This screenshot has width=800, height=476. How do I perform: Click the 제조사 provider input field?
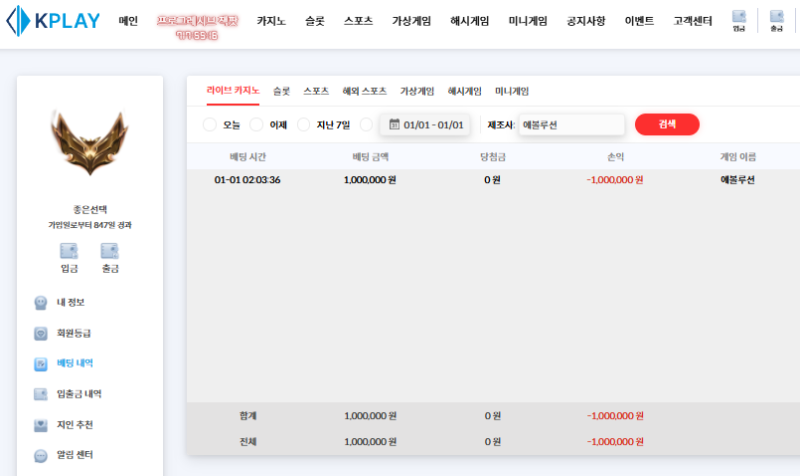point(571,125)
